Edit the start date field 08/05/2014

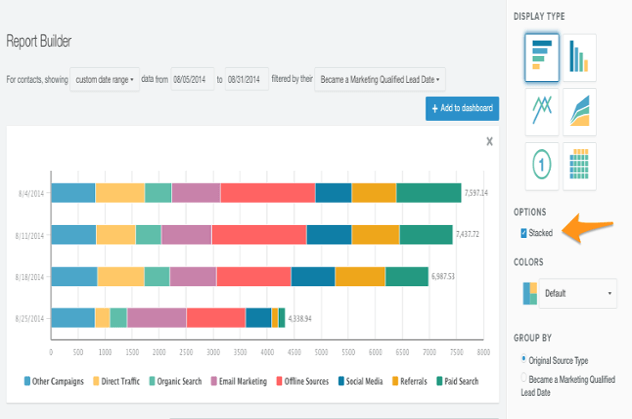[192, 79]
